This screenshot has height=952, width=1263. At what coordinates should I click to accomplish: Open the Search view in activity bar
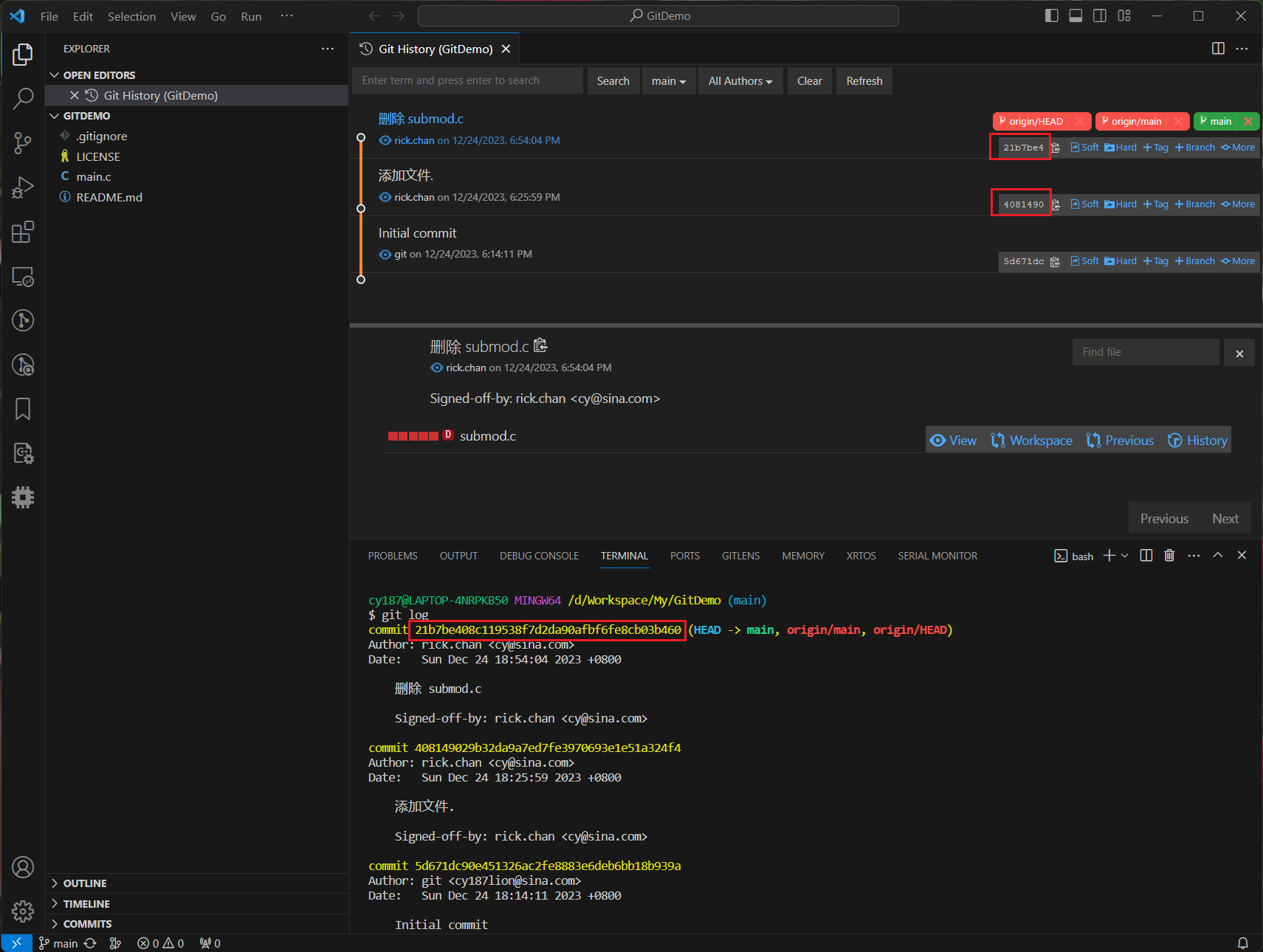(23, 98)
